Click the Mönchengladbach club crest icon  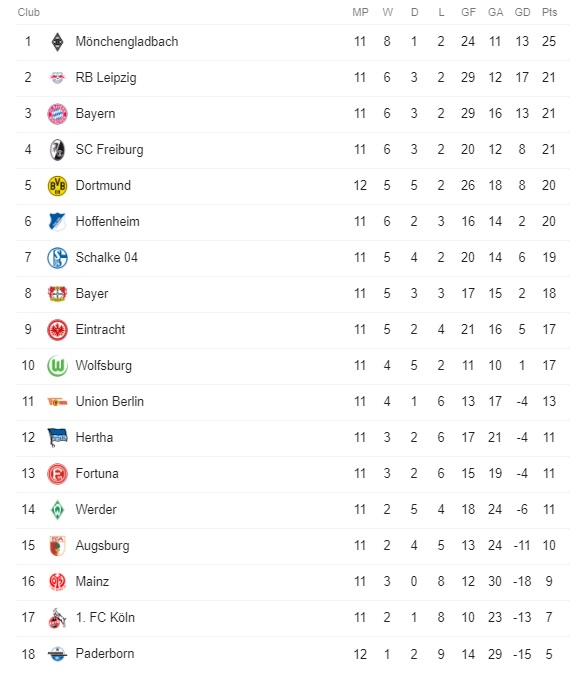click(x=57, y=42)
